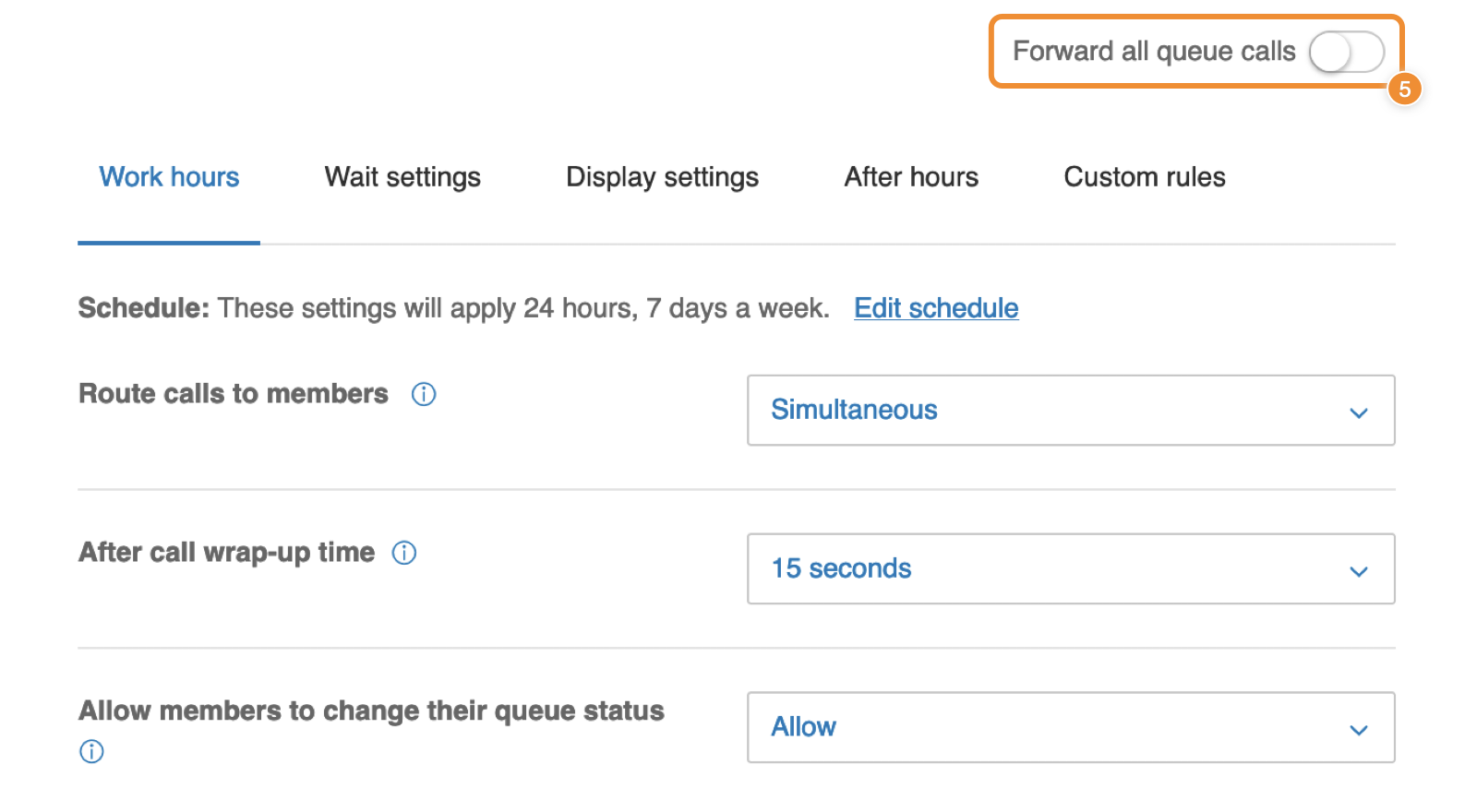Open the Display settings tab
Image resolution: width=1477 pixels, height=812 pixels.
tap(662, 177)
